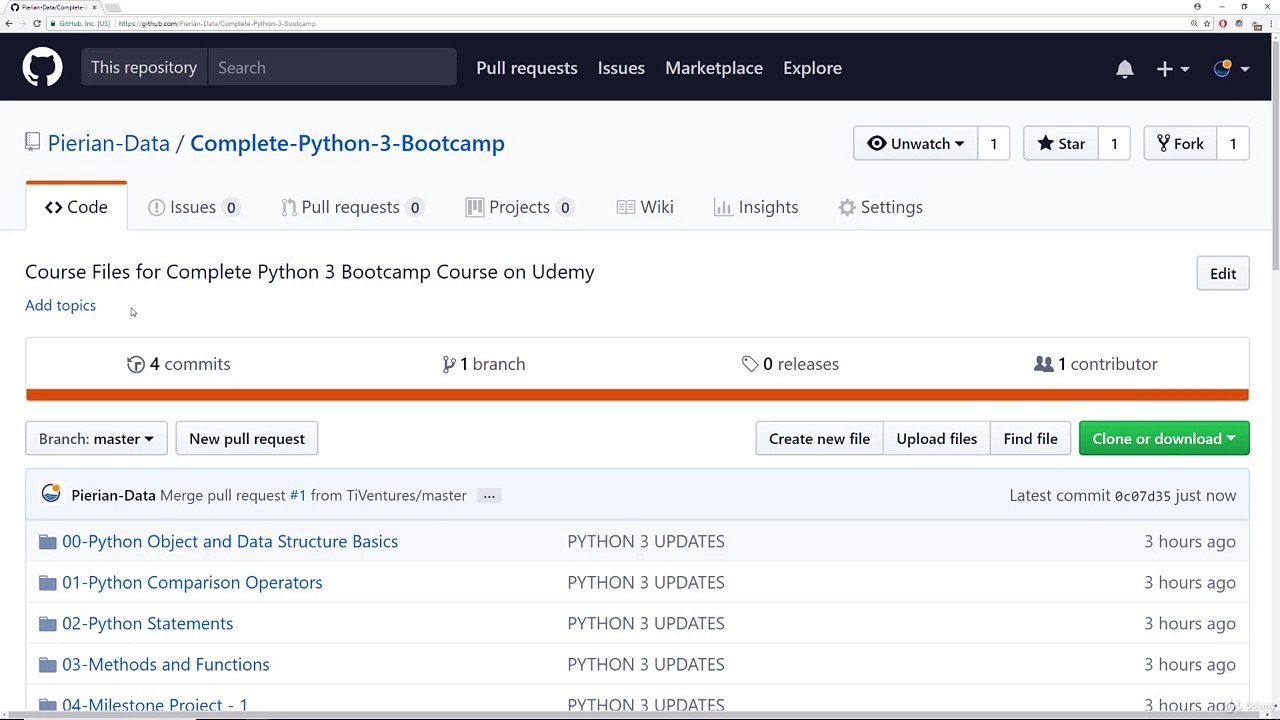Click Find file

(x=1030, y=439)
